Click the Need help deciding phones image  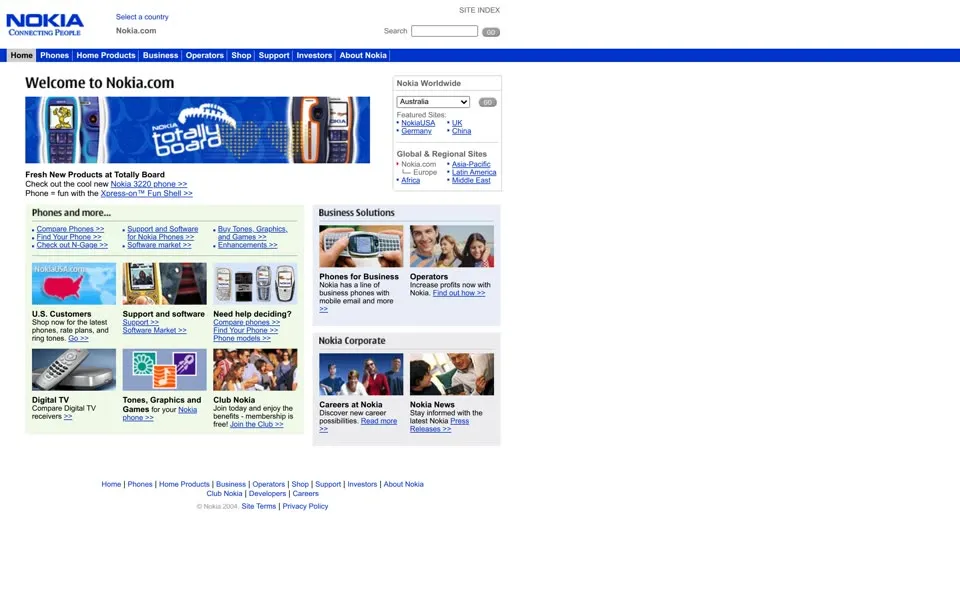(x=255, y=284)
